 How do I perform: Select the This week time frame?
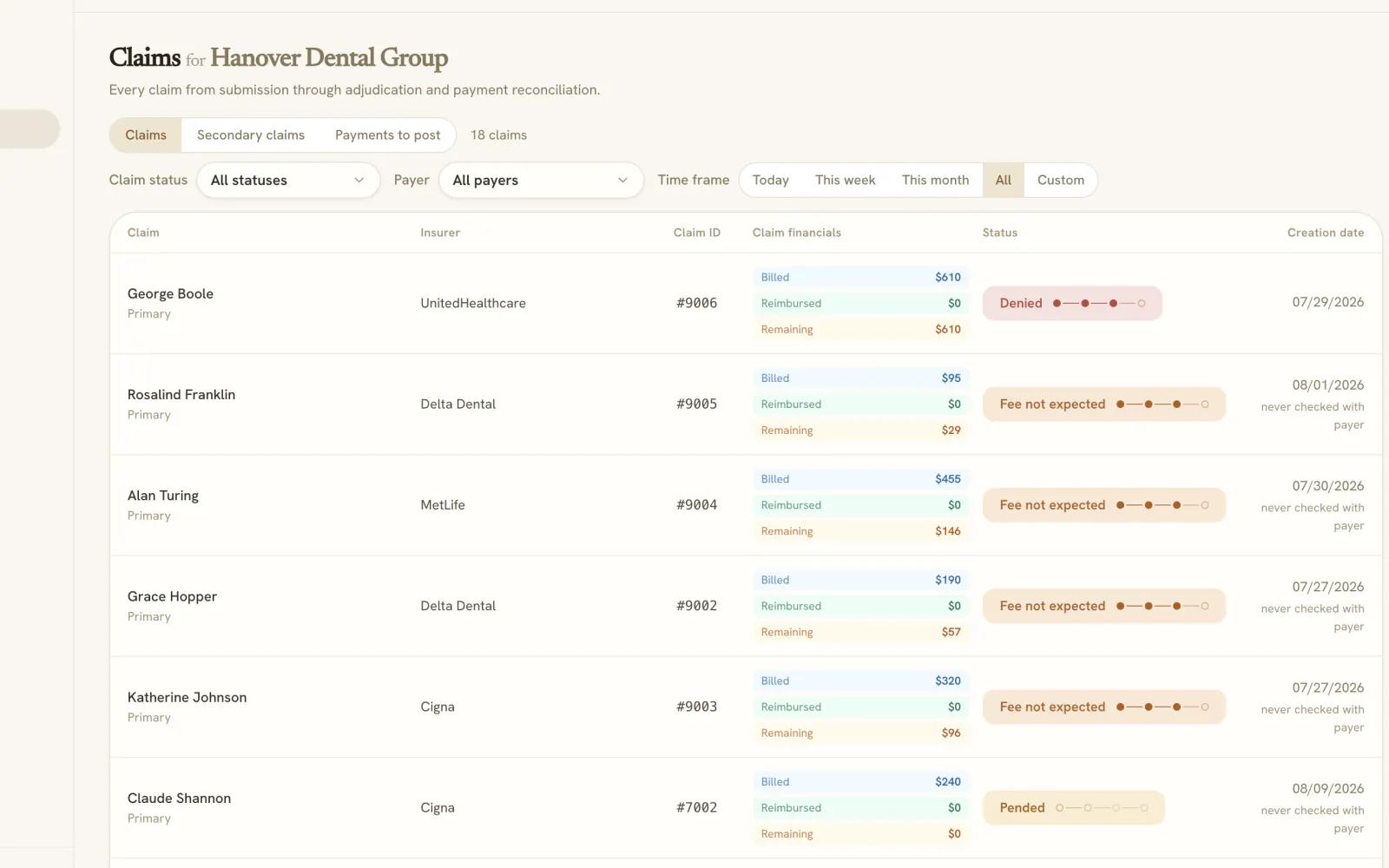(x=845, y=181)
